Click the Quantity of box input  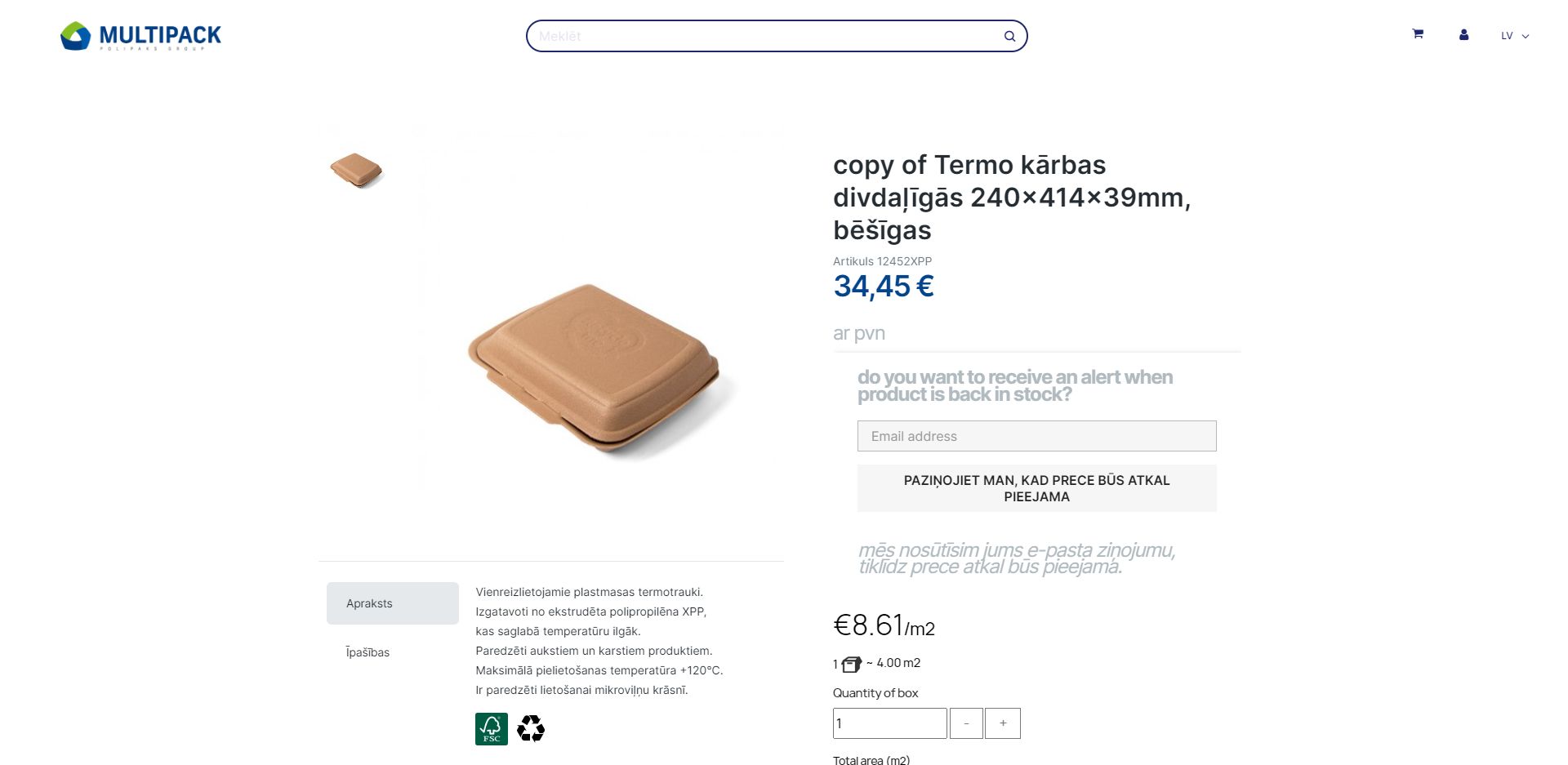pyautogui.click(x=889, y=723)
